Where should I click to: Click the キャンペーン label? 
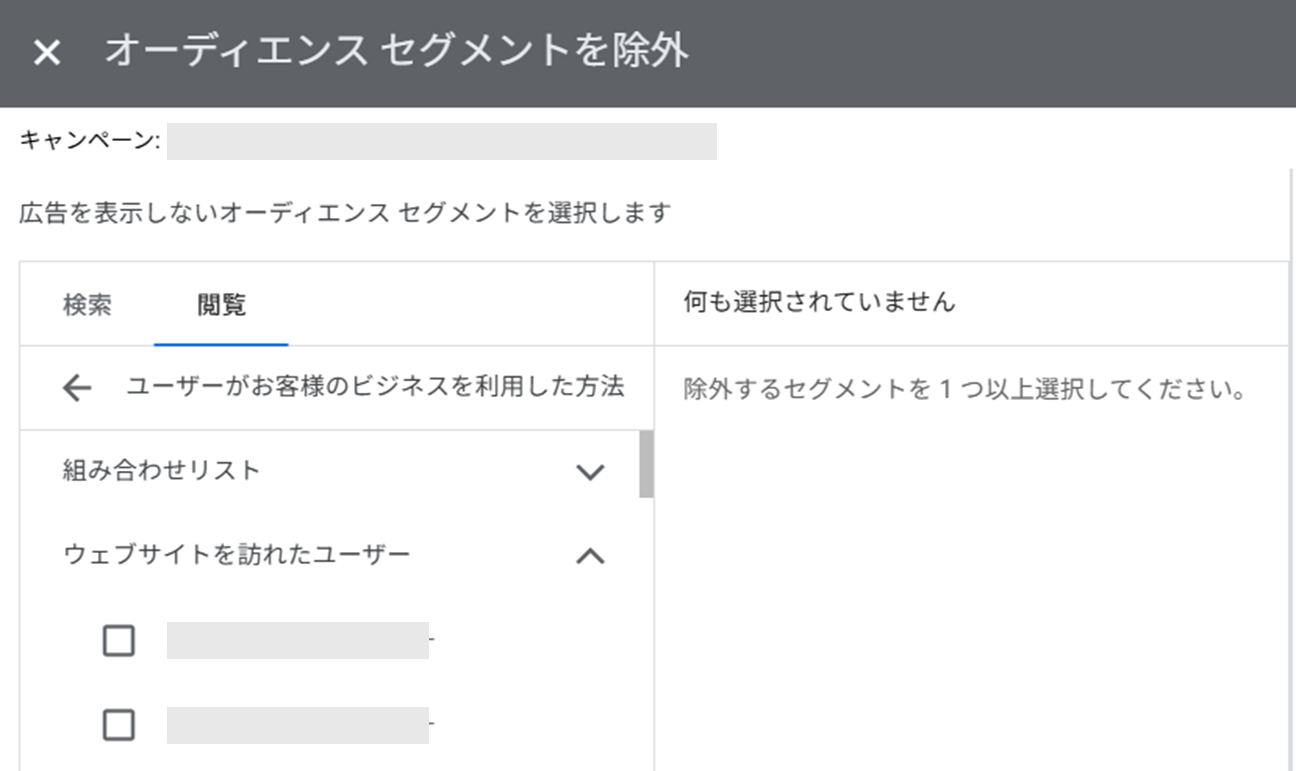(x=89, y=141)
